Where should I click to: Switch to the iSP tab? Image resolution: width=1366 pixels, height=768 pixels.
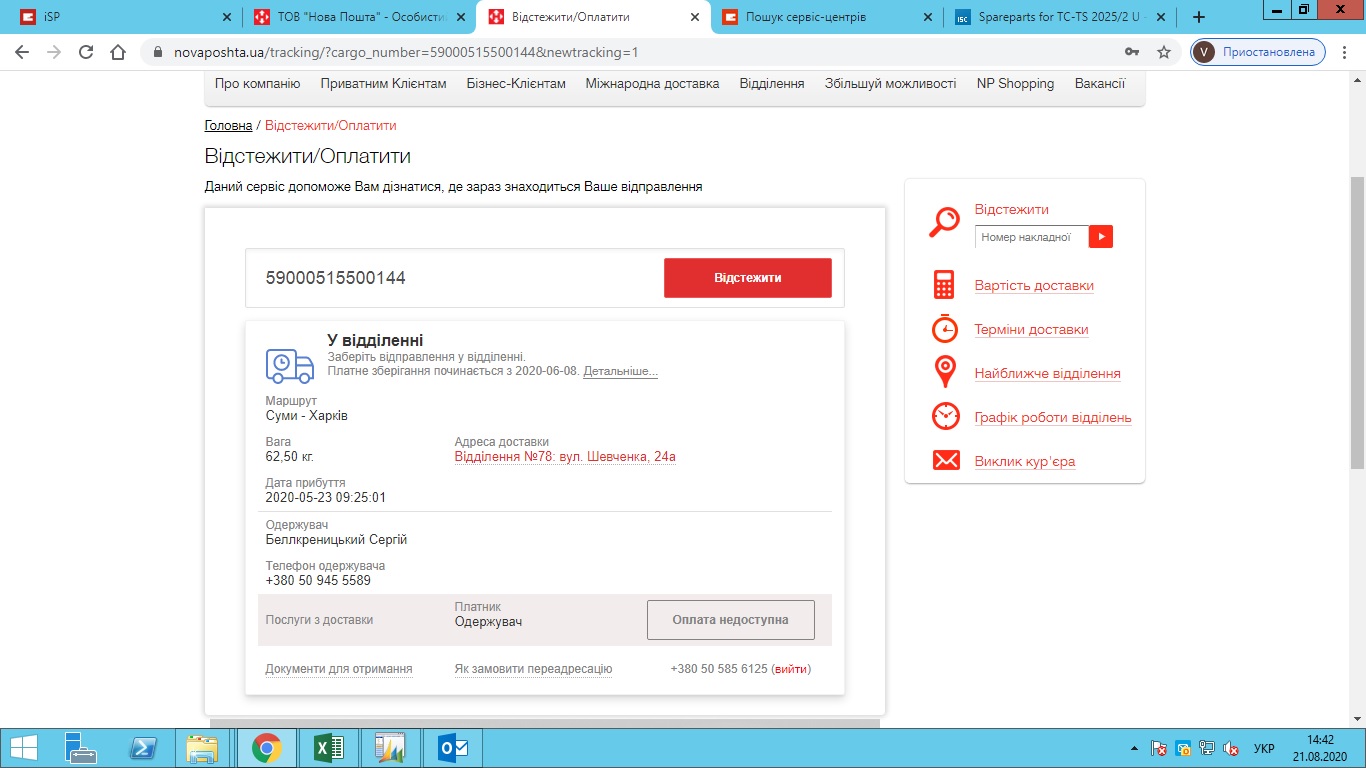[122, 17]
